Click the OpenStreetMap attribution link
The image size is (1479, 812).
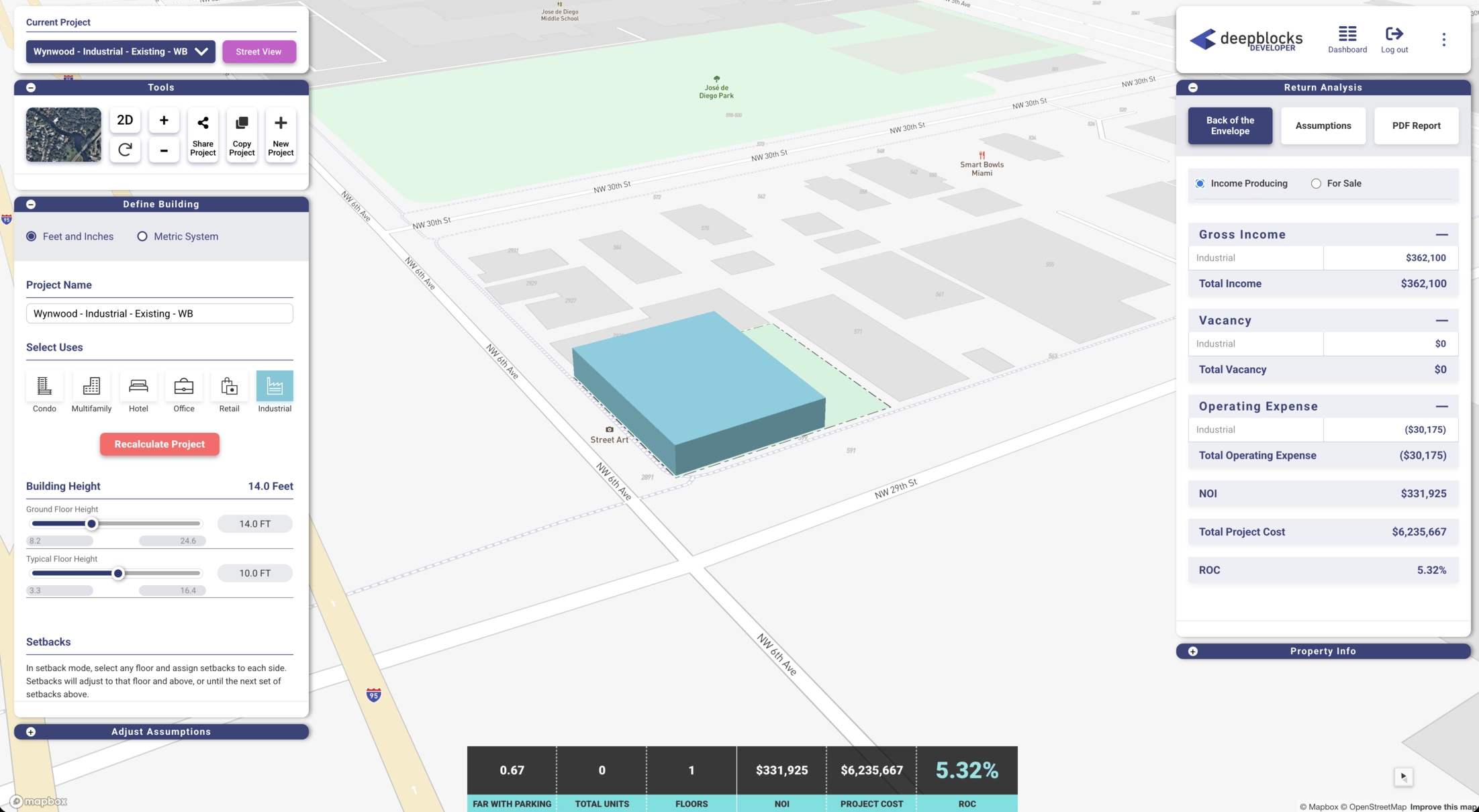(1373, 807)
